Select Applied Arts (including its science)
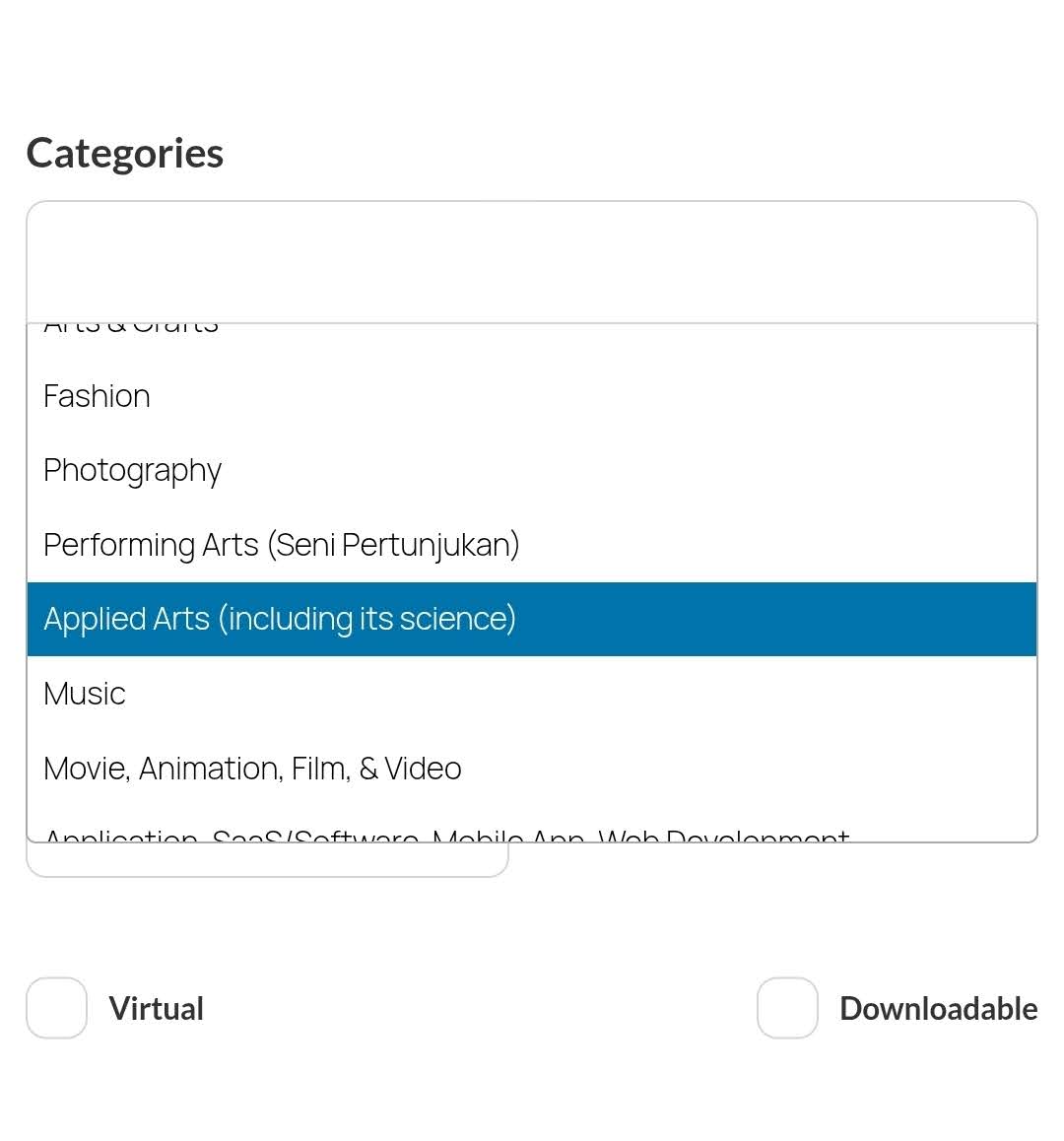Viewport: 1064px width, 1141px height. [x=280, y=619]
